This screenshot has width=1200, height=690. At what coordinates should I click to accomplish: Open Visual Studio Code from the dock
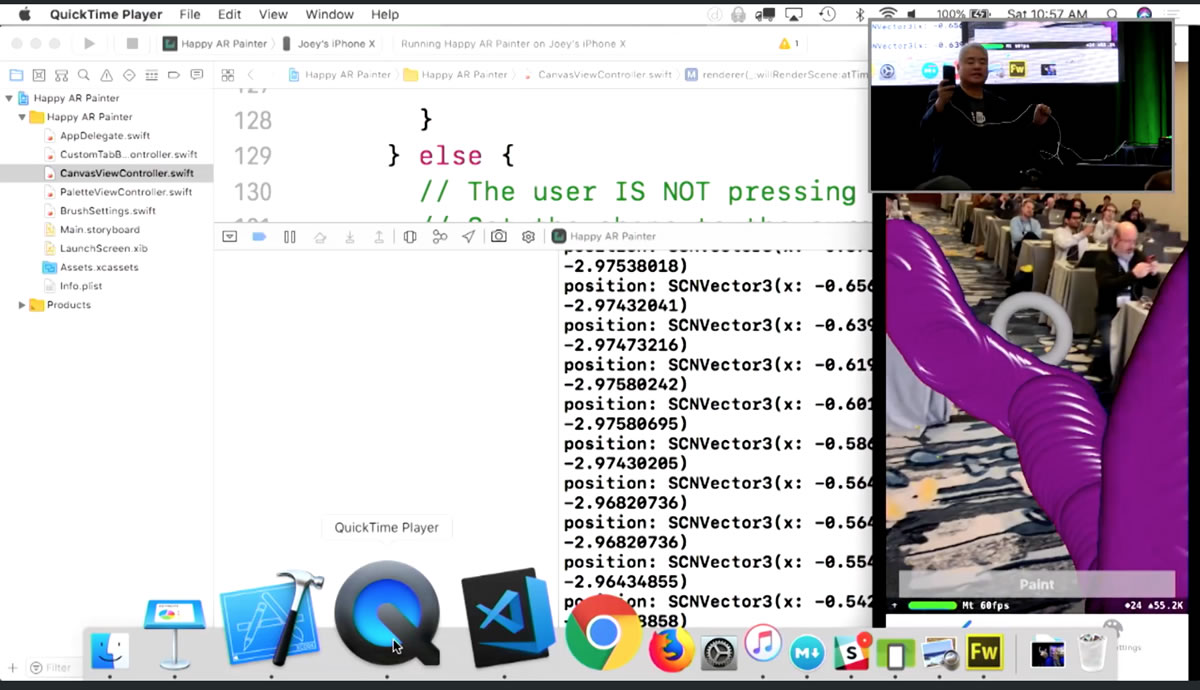508,617
